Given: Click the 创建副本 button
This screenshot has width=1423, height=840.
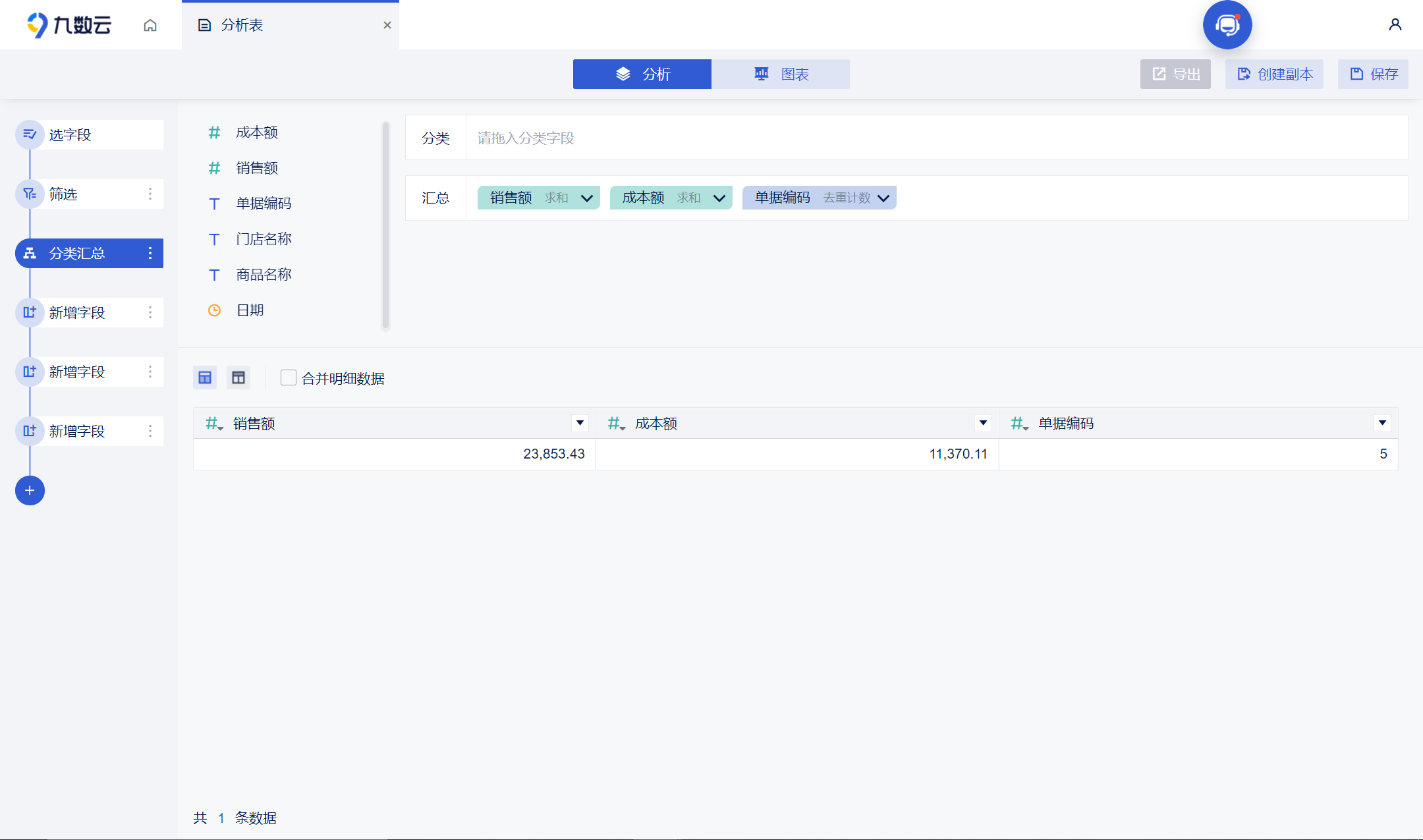Looking at the screenshot, I should (x=1274, y=74).
